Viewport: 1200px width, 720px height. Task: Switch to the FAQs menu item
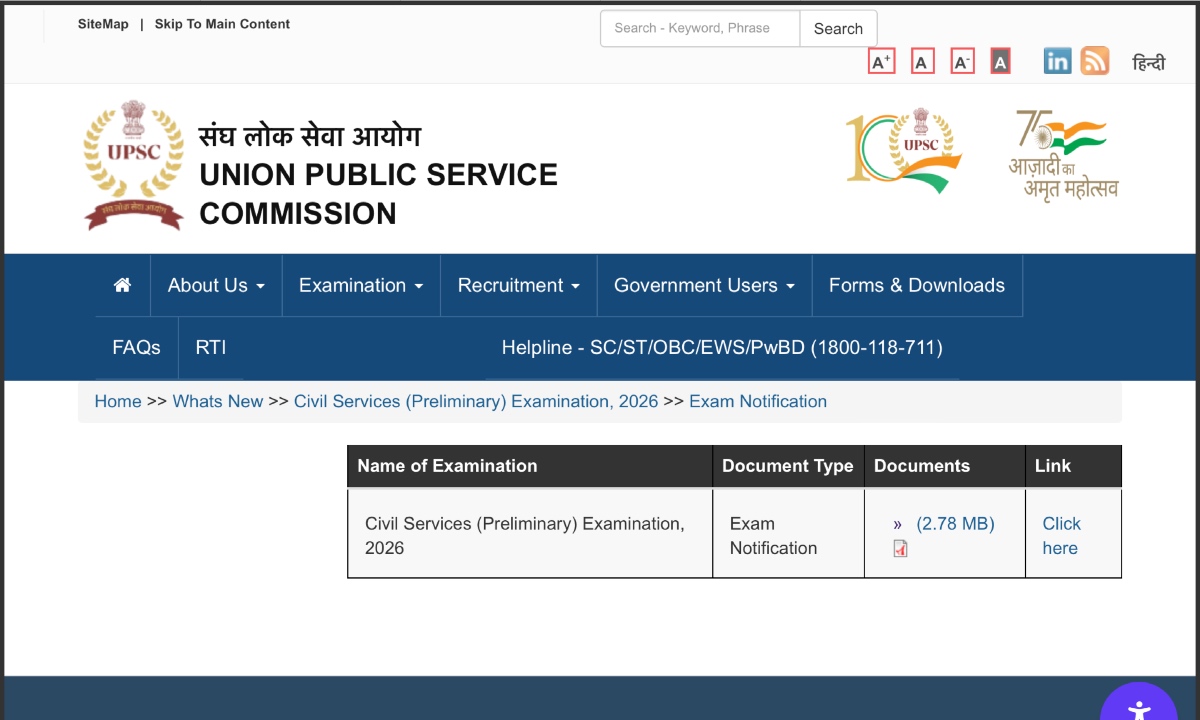tap(136, 347)
